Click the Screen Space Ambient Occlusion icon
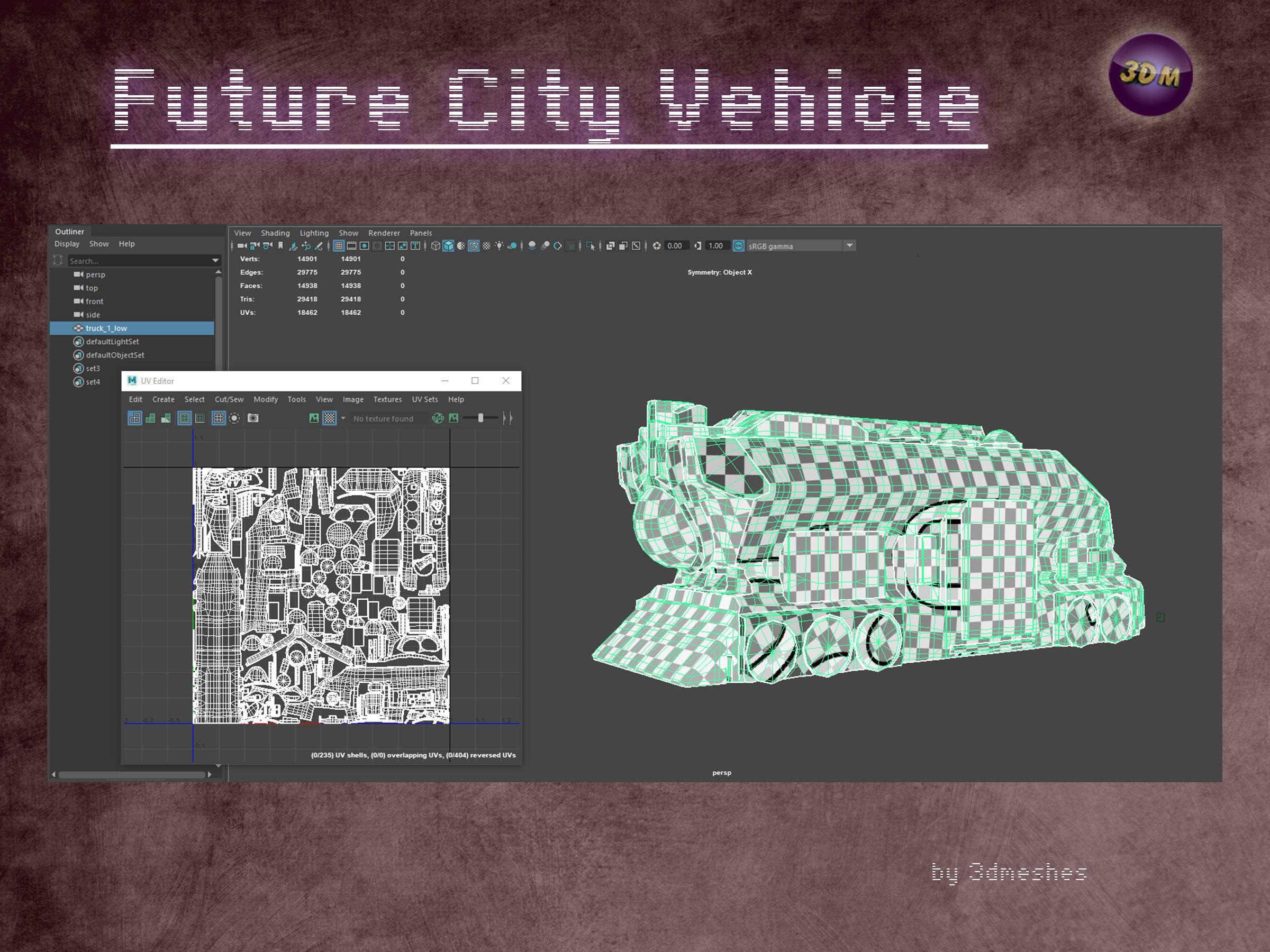The width and height of the screenshot is (1270, 952). point(532,245)
